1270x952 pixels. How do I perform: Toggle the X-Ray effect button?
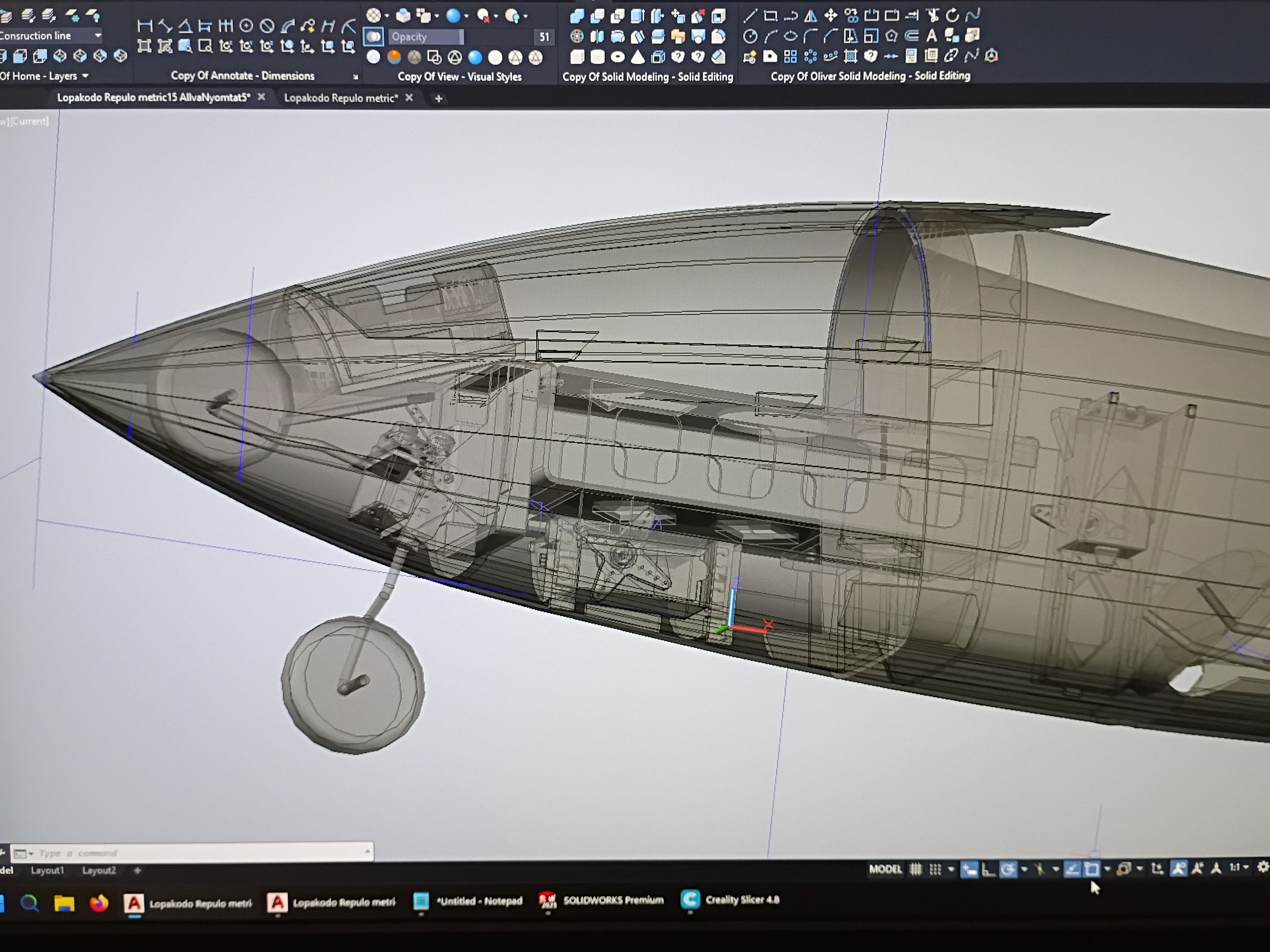[x=374, y=37]
